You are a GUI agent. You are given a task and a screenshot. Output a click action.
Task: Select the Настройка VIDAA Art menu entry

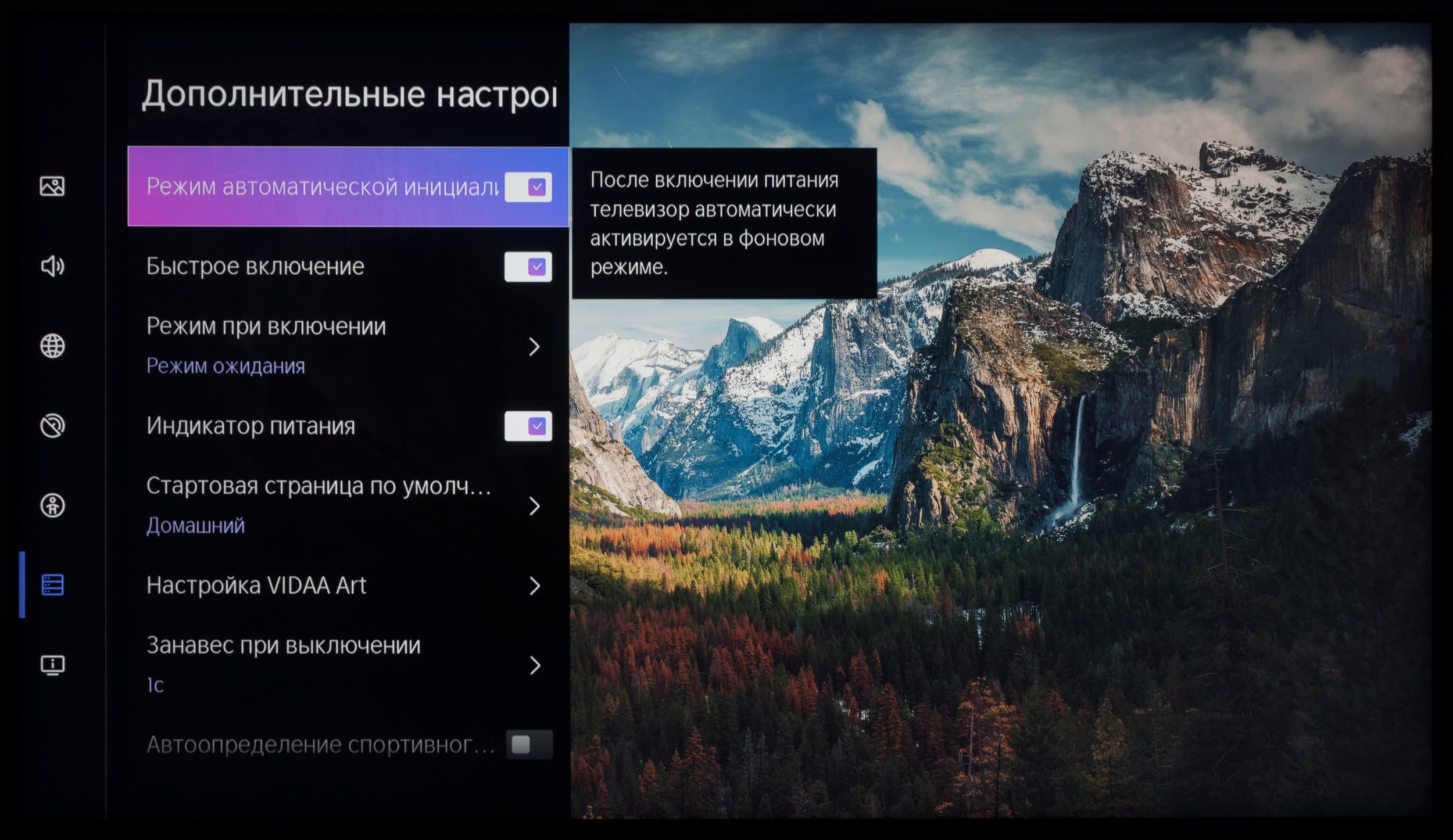(x=256, y=586)
